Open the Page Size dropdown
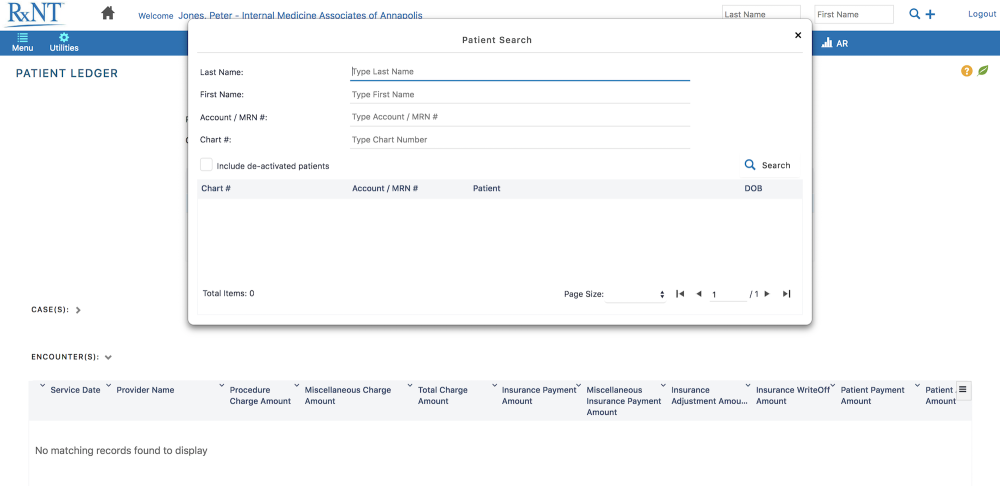 [635, 295]
